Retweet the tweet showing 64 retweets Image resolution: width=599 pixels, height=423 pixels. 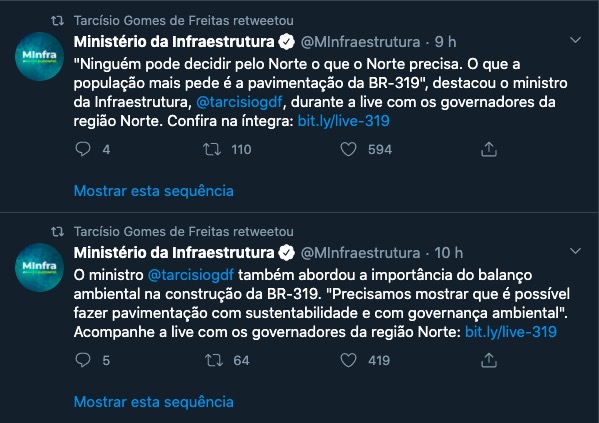(x=214, y=360)
